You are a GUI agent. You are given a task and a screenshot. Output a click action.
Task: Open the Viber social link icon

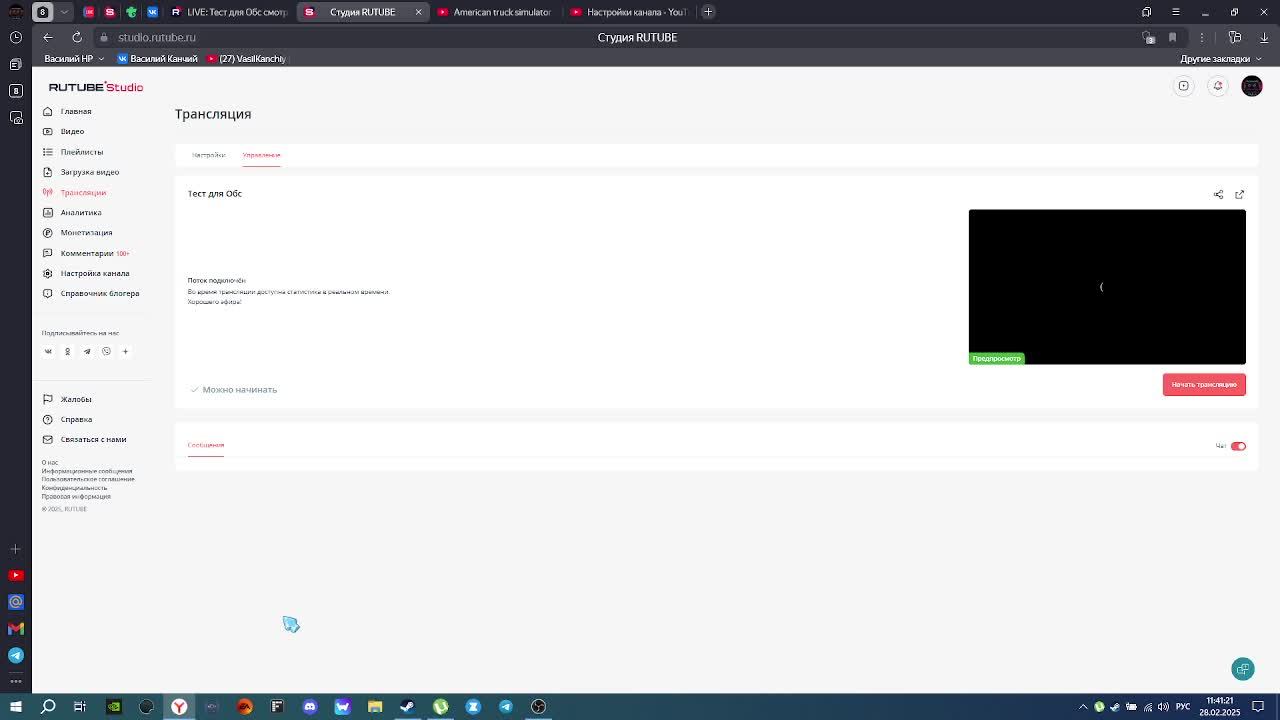pyautogui.click(x=106, y=351)
